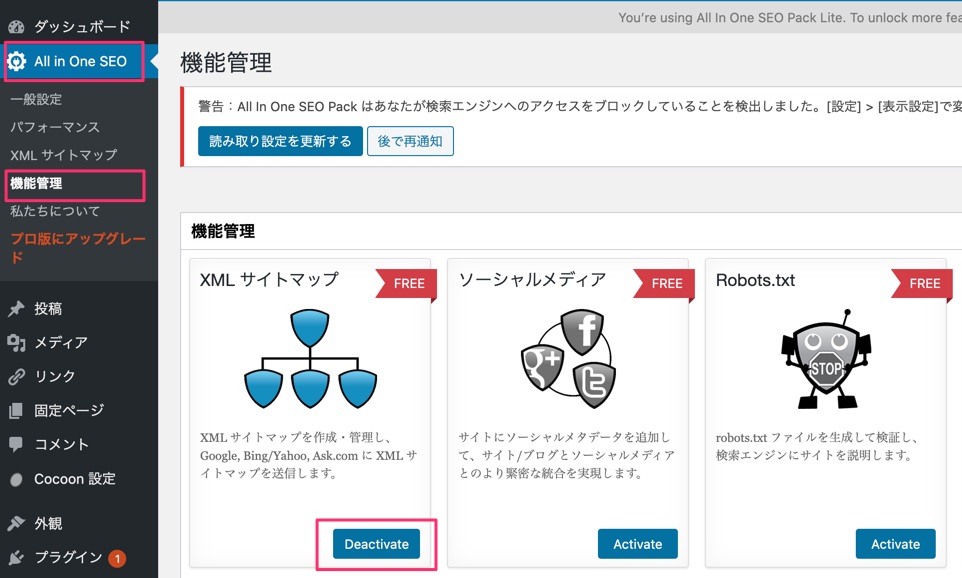Click 読み取り設定を更新する button
The height and width of the screenshot is (578, 962).
coord(280,141)
